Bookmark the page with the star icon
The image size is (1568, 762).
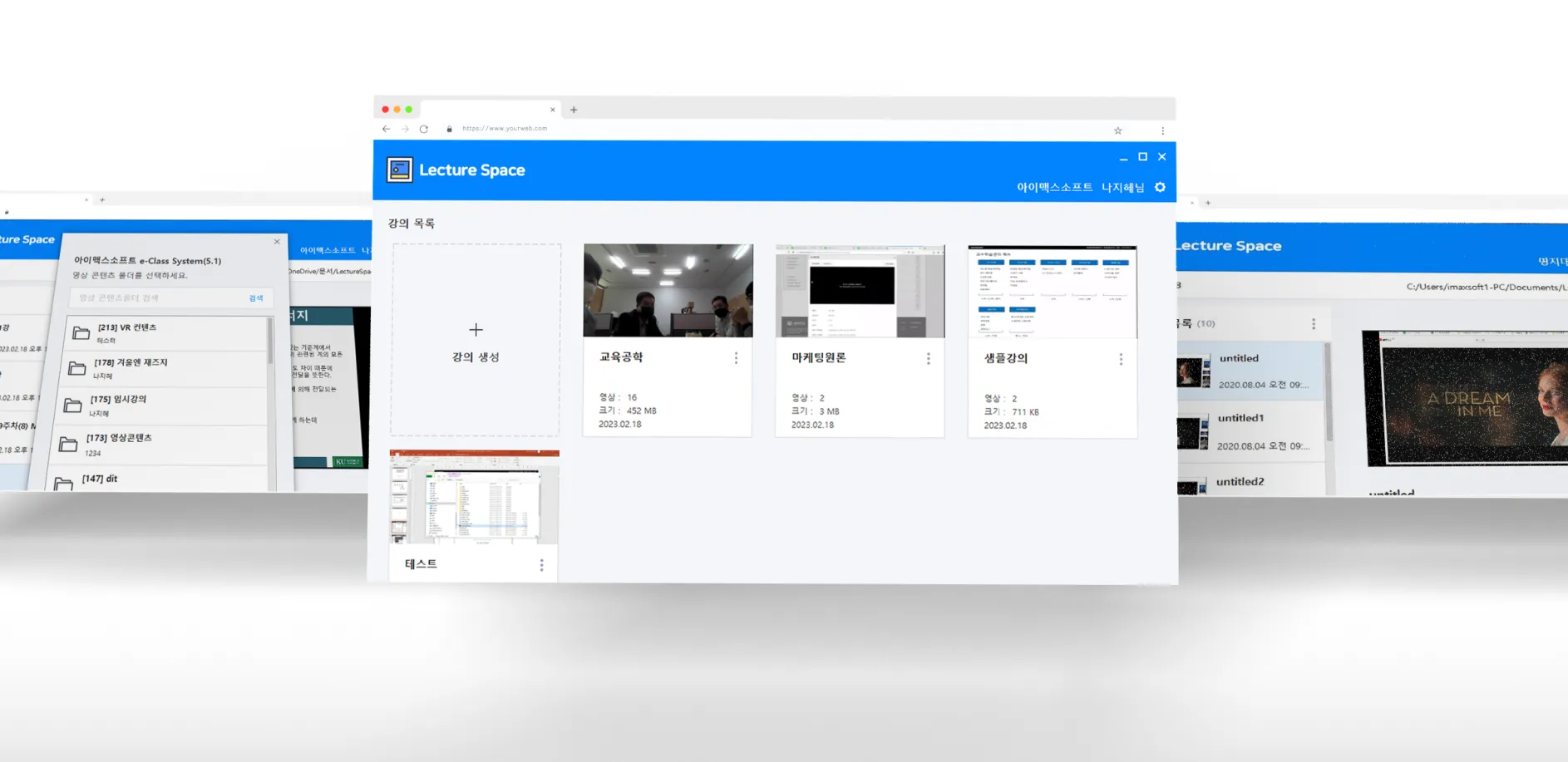tap(1118, 130)
